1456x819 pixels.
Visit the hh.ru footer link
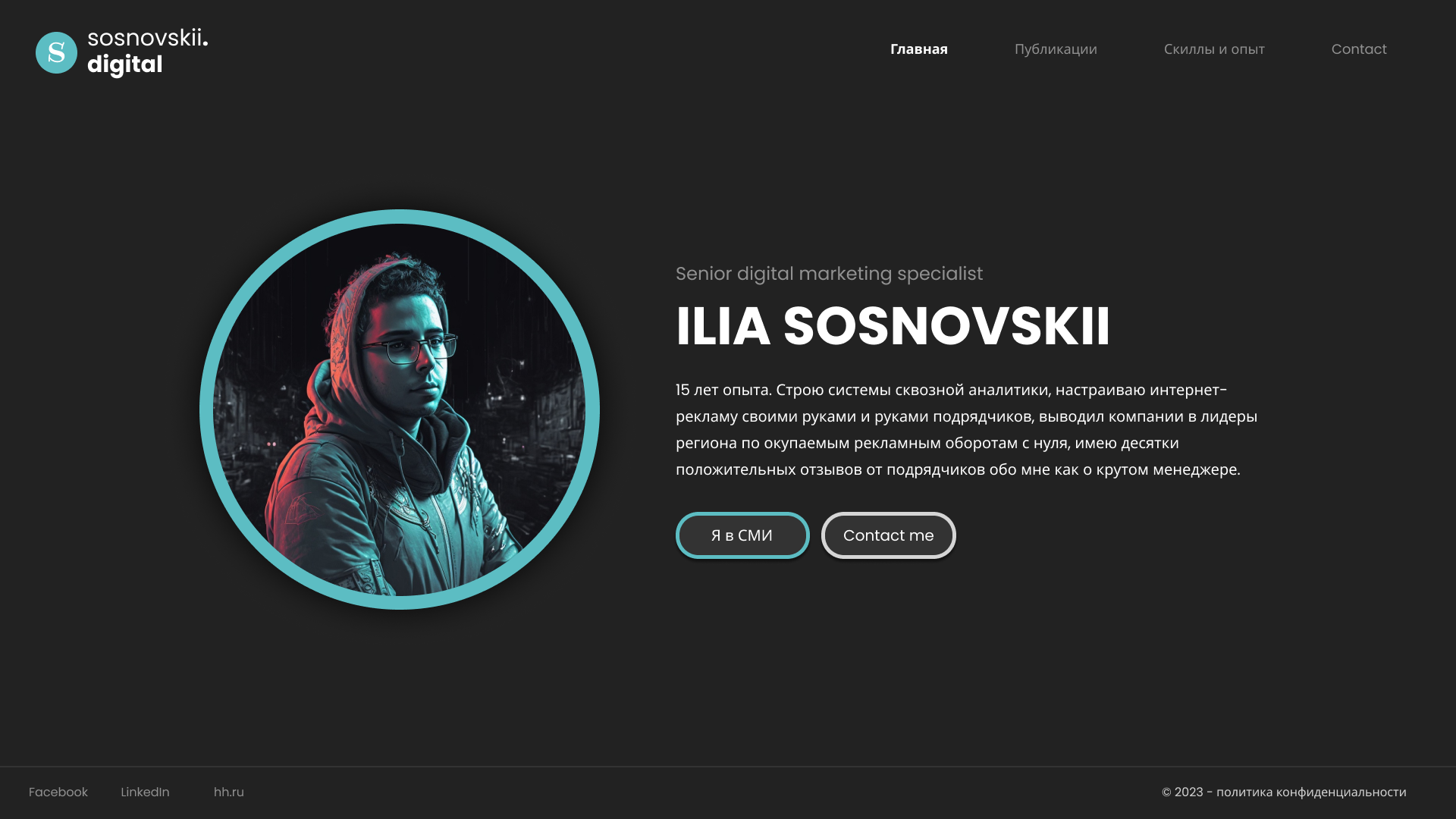pos(229,792)
